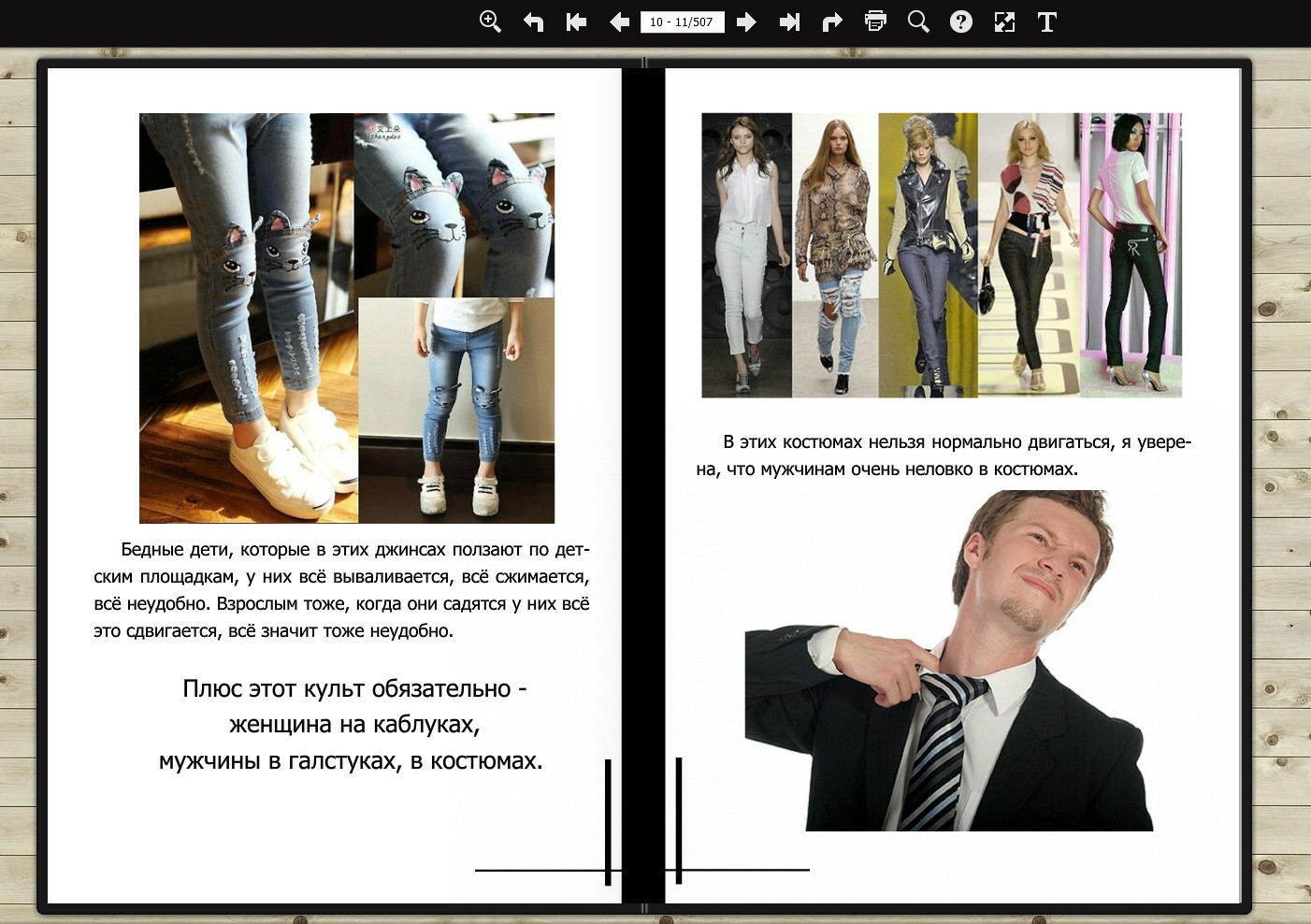Open the help question mark

(961, 22)
